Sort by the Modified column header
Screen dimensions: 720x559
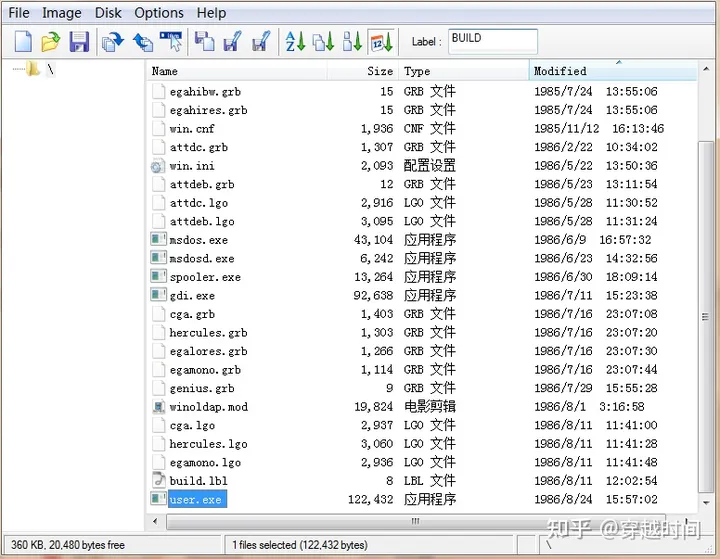coord(613,71)
